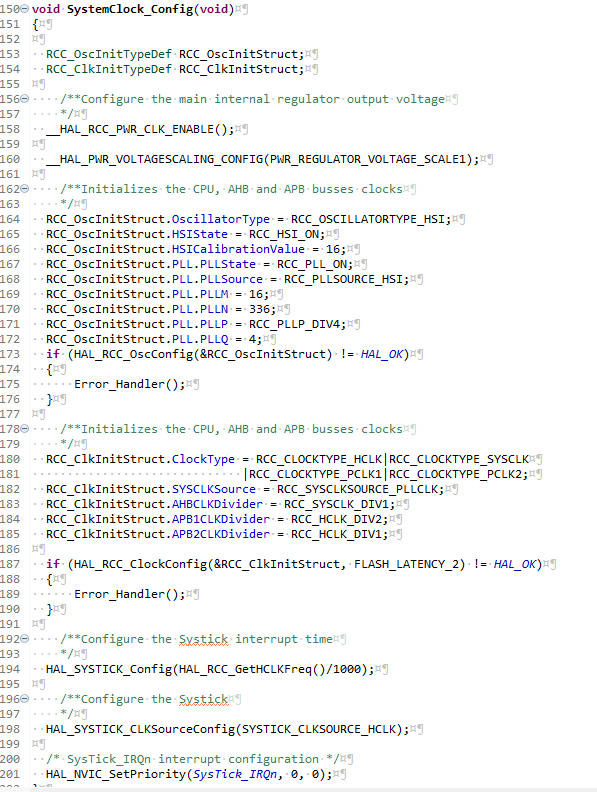Viewport: 597px width, 792px height.
Task: Click RCC_CLOCKTYPE_HCLK constant
Action: point(319,460)
